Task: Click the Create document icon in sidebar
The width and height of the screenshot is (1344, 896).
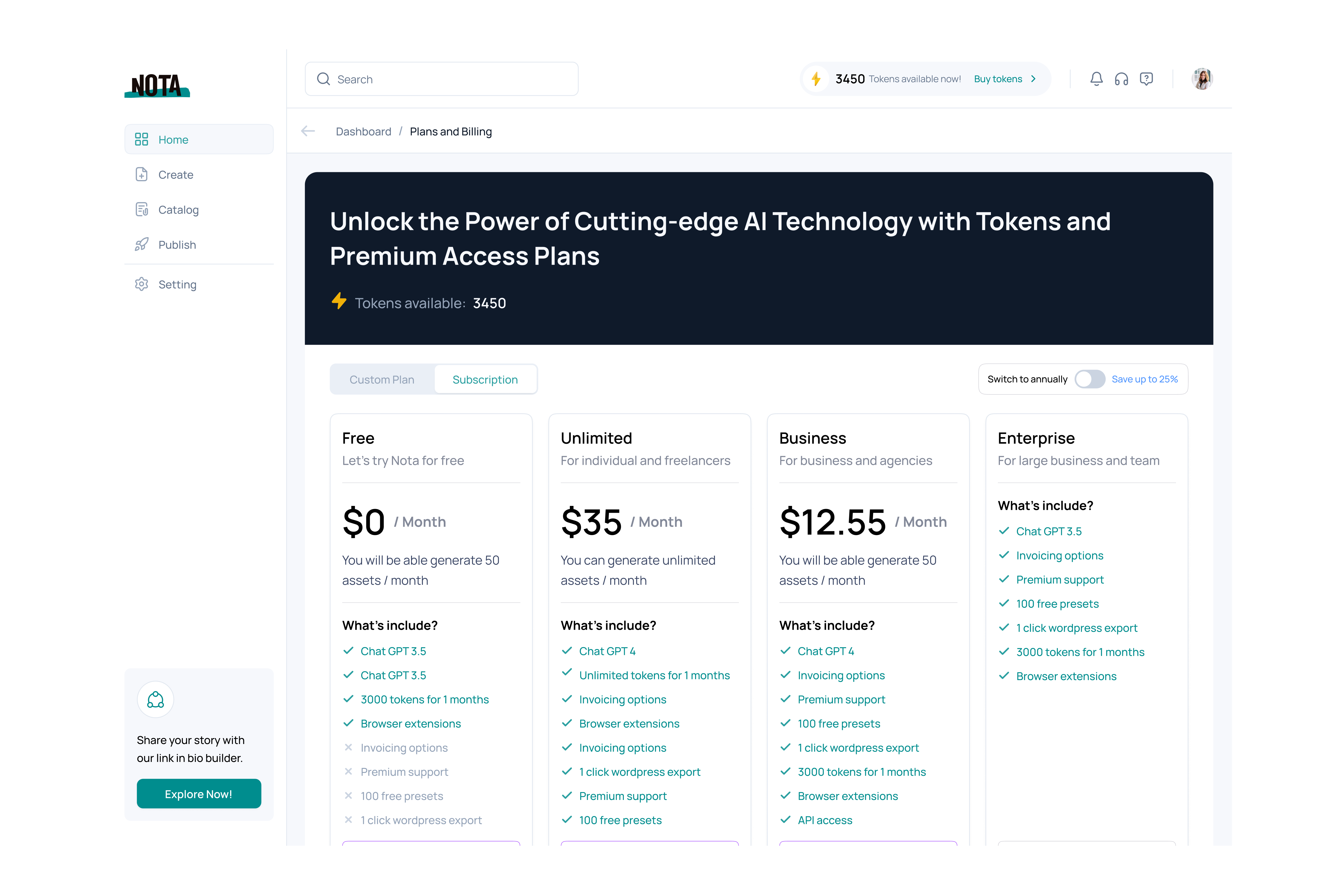Action: click(141, 175)
